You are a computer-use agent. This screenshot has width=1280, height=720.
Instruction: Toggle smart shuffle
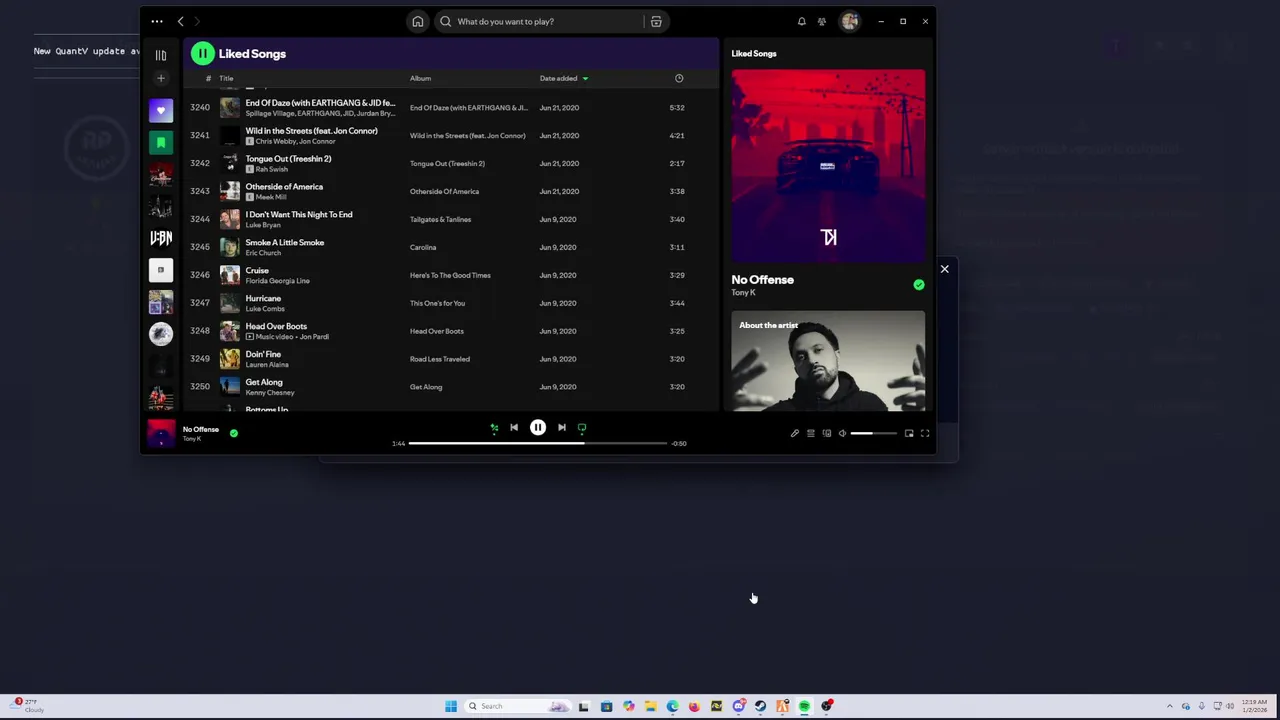[x=494, y=428]
